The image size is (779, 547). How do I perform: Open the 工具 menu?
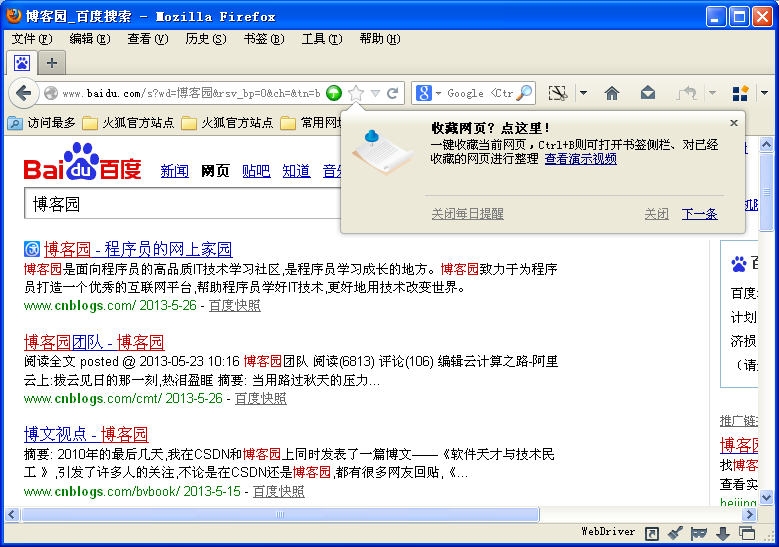[322, 39]
